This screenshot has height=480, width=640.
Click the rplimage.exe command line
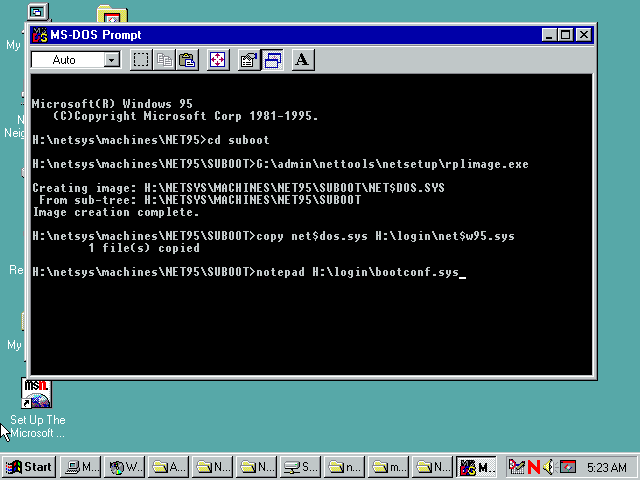click(280, 164)
